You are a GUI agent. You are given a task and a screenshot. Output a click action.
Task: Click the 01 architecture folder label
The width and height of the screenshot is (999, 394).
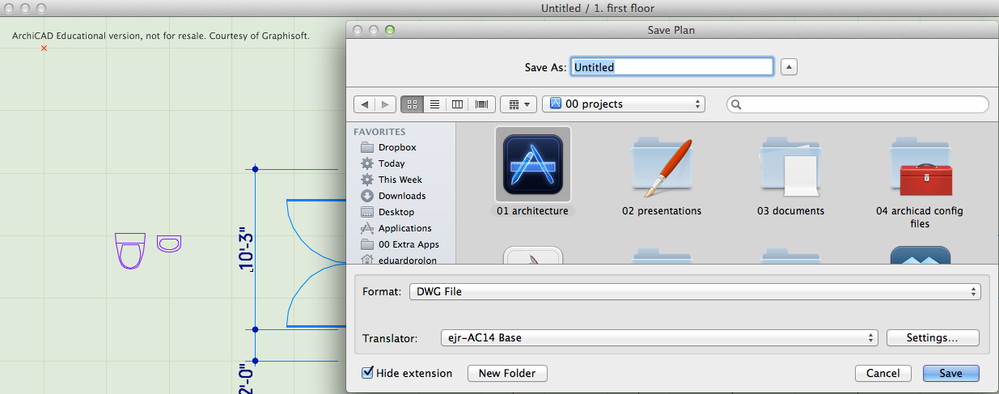tap(533, 211)
